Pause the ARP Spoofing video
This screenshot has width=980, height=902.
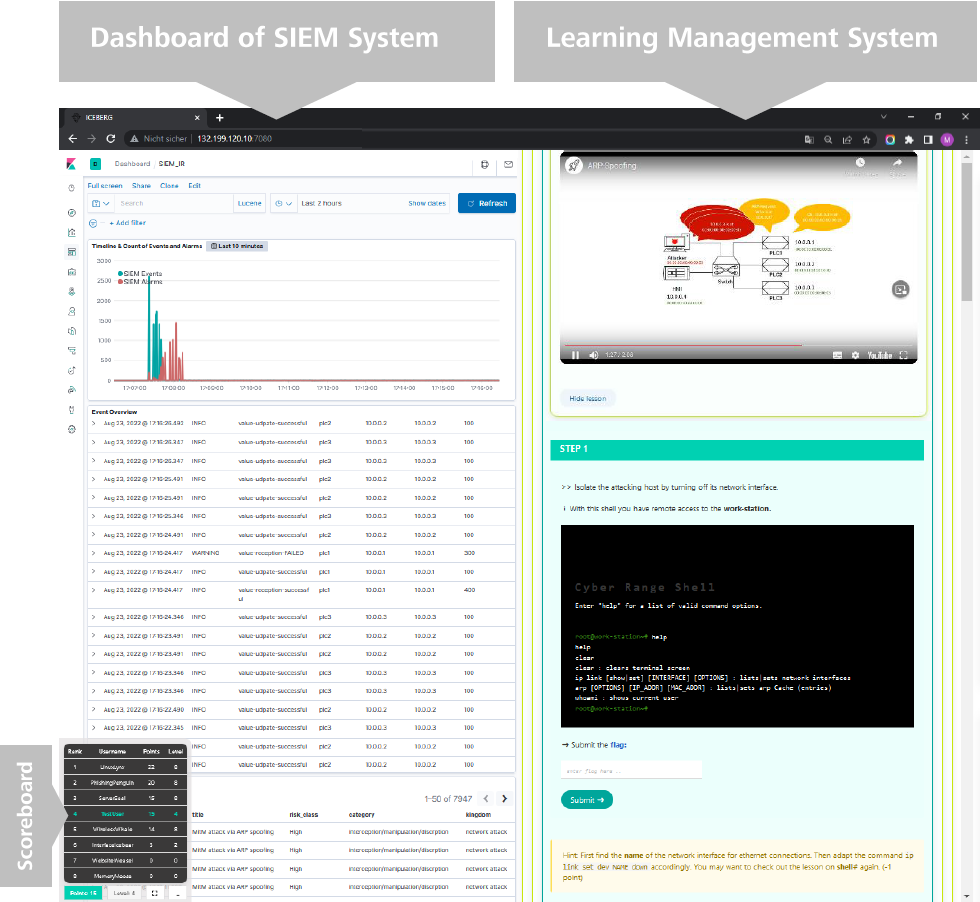click(575, 355)
